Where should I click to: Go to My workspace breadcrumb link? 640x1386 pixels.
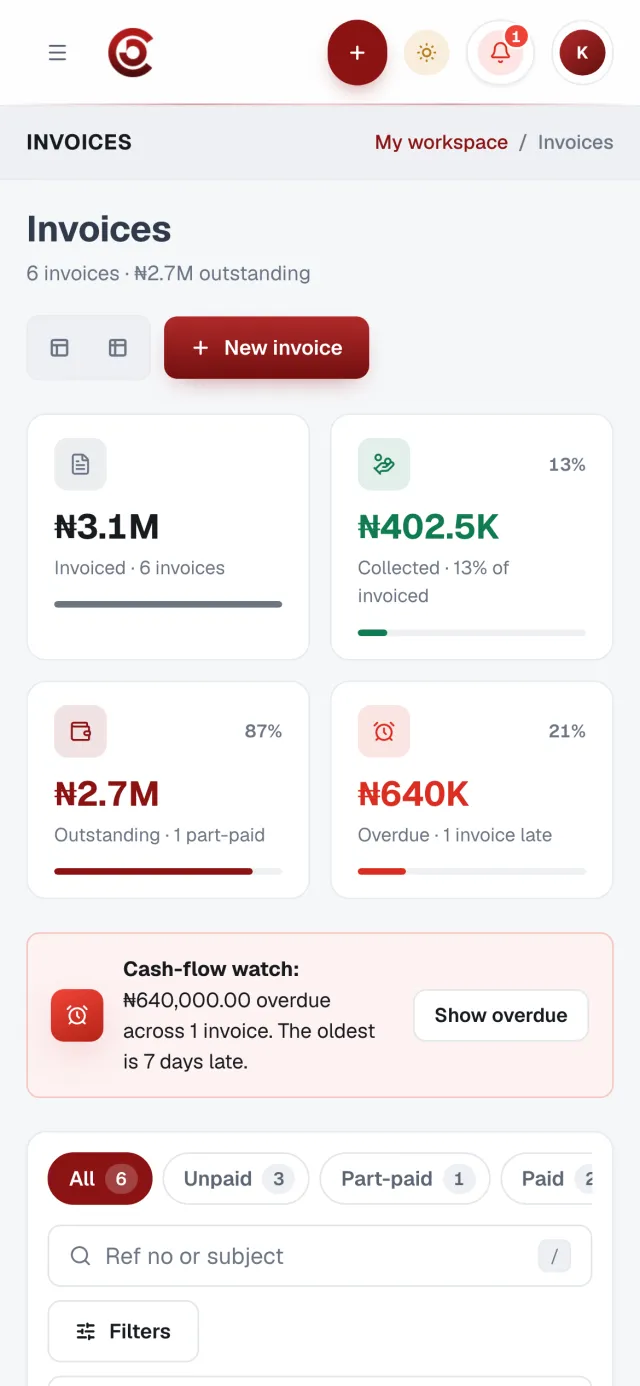tap(441, 142)
